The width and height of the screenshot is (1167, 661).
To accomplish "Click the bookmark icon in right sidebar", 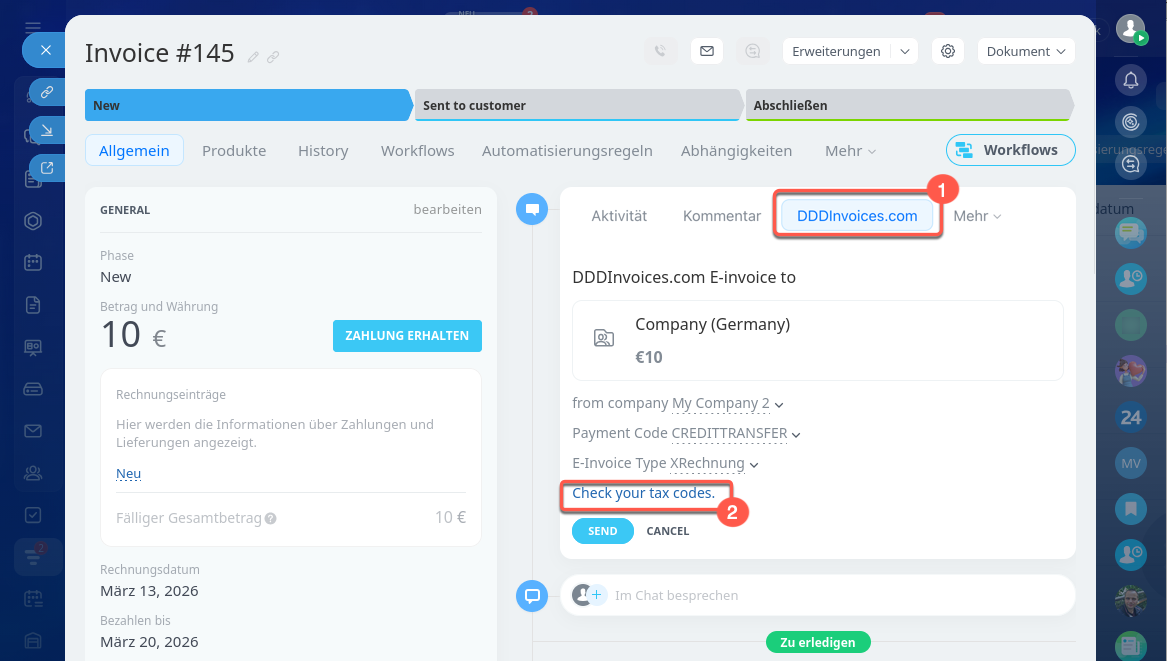I will coord(1131,508).
